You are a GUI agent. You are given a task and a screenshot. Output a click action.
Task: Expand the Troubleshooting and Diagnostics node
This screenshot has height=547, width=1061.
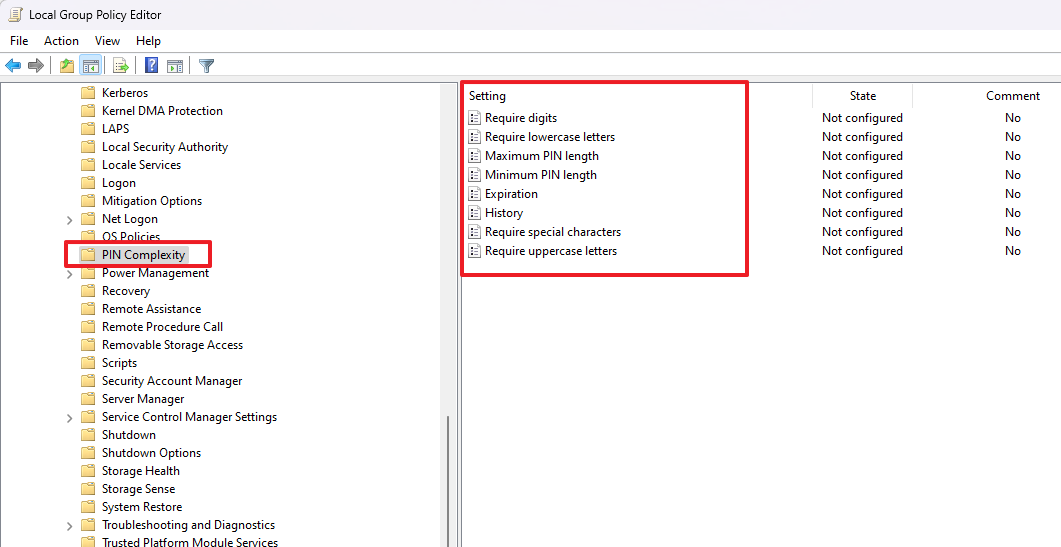70,525
